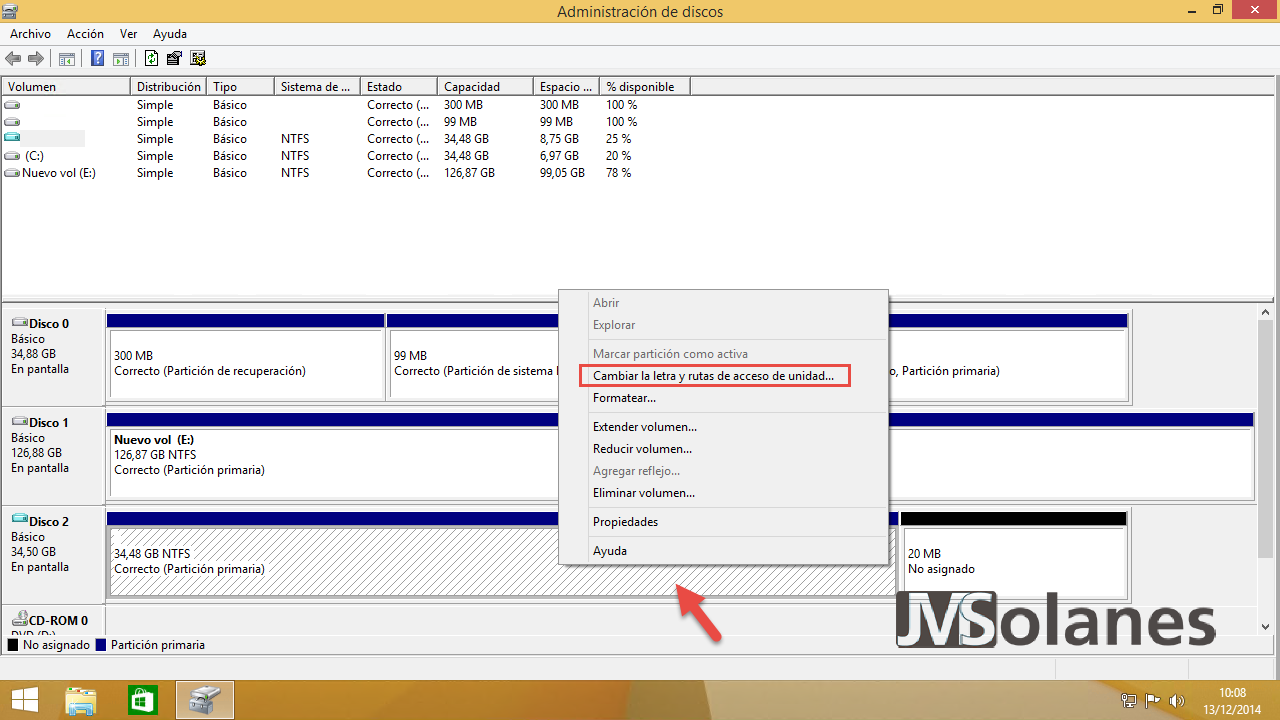Click the Forward arrow toolbar icon
This screenshot has width=1280, height=720.
[35, 58]
